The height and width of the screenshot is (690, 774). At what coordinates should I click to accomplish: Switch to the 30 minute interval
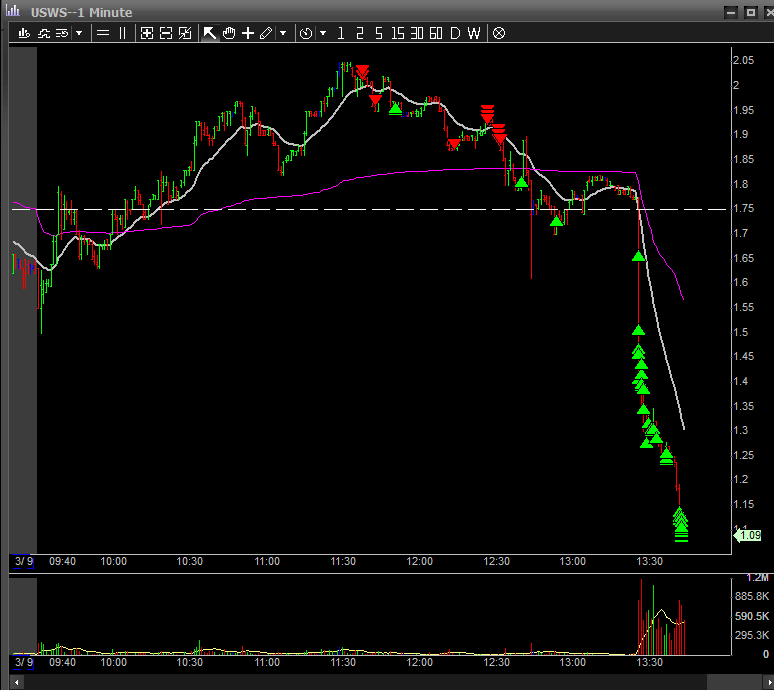click(417, 33)
